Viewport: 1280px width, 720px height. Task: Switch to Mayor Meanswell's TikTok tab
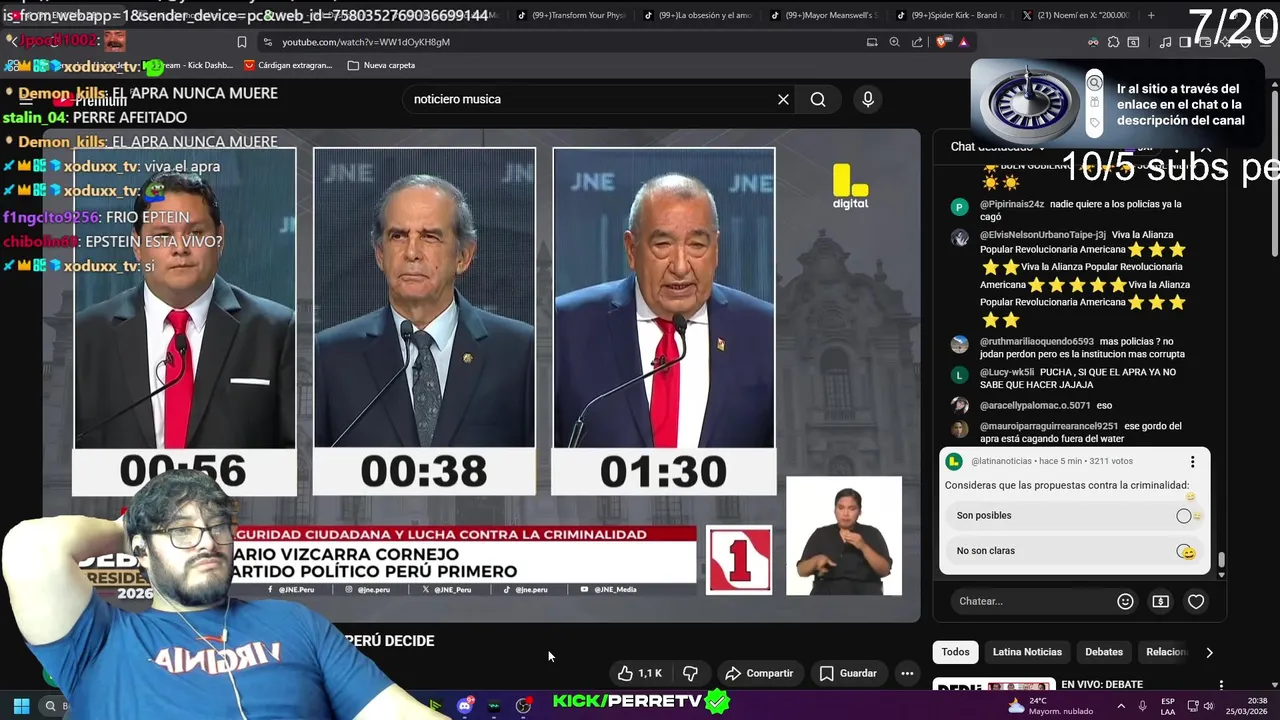click(x=824, y=15)
